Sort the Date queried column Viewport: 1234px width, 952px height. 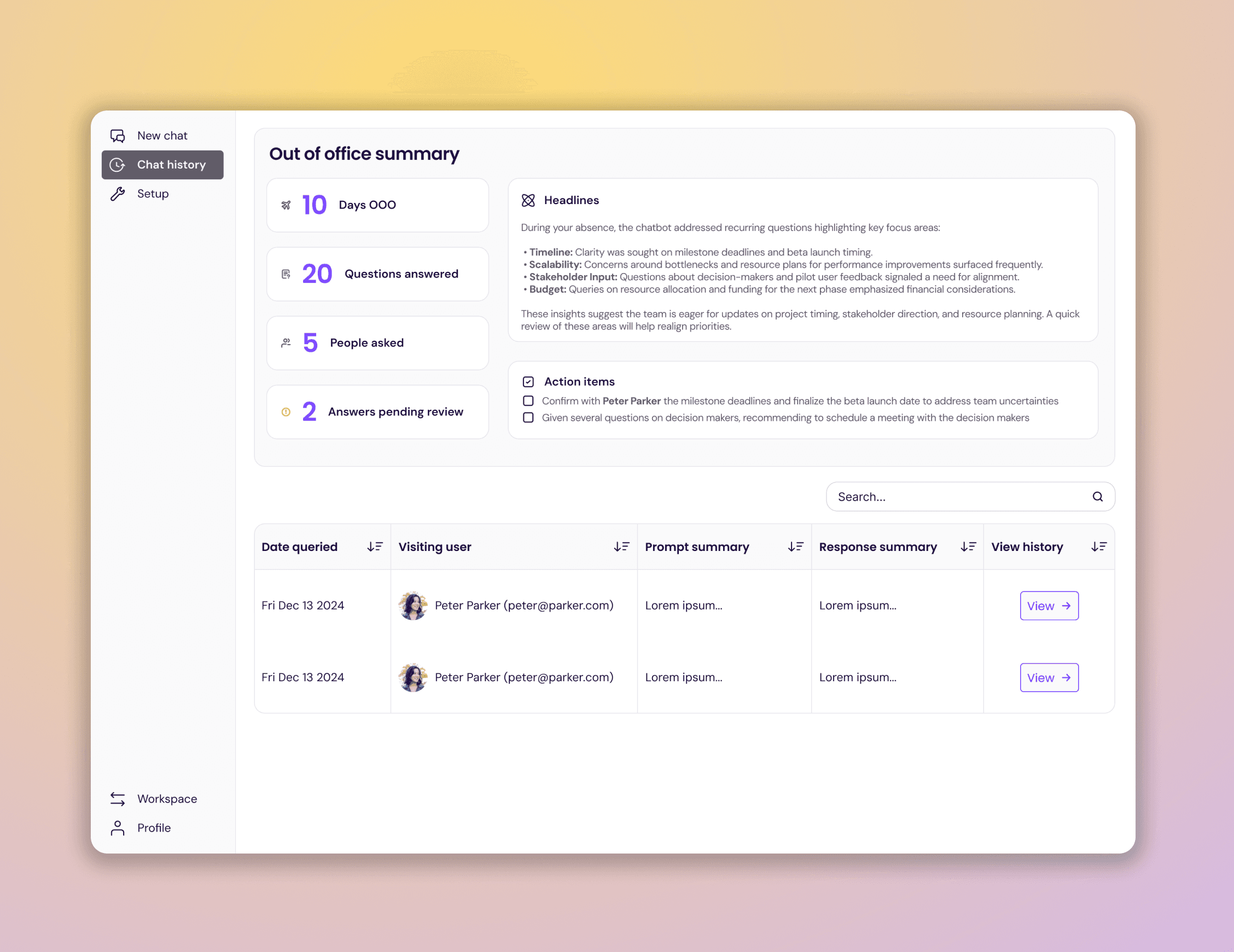tap(374, 547)
